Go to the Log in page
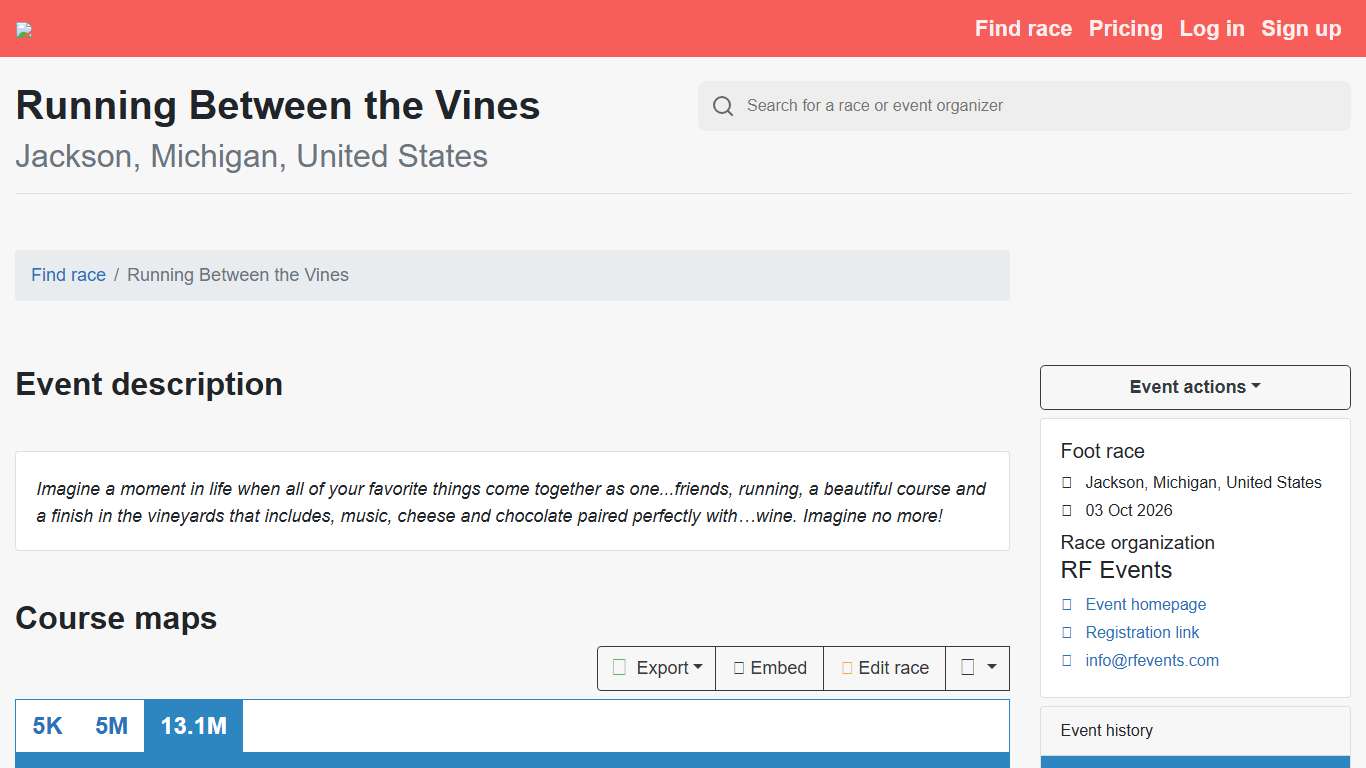The width and height of the screenshot is (1366, 768). 1212,29
